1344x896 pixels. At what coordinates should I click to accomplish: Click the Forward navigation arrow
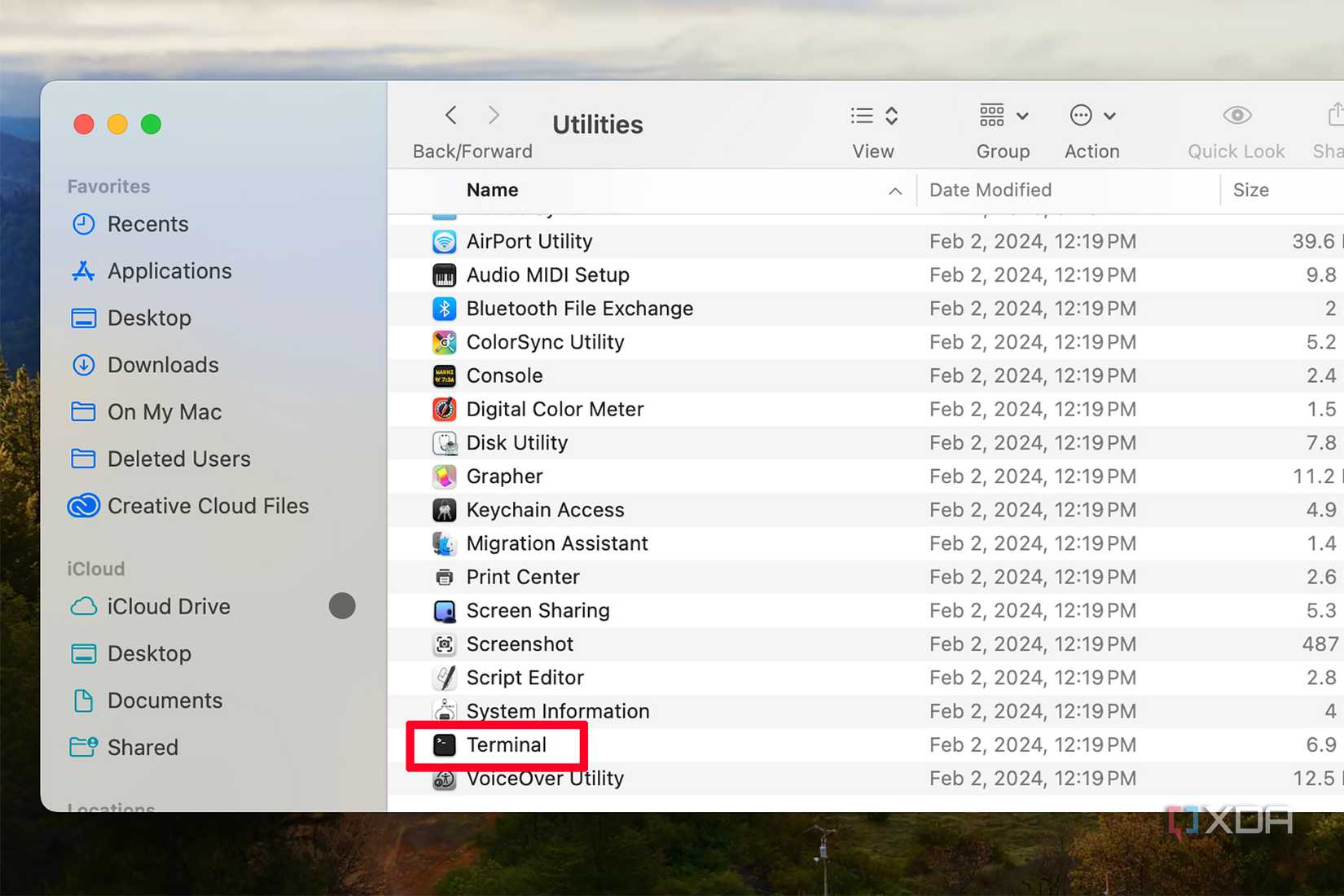(x=494, y=115)
